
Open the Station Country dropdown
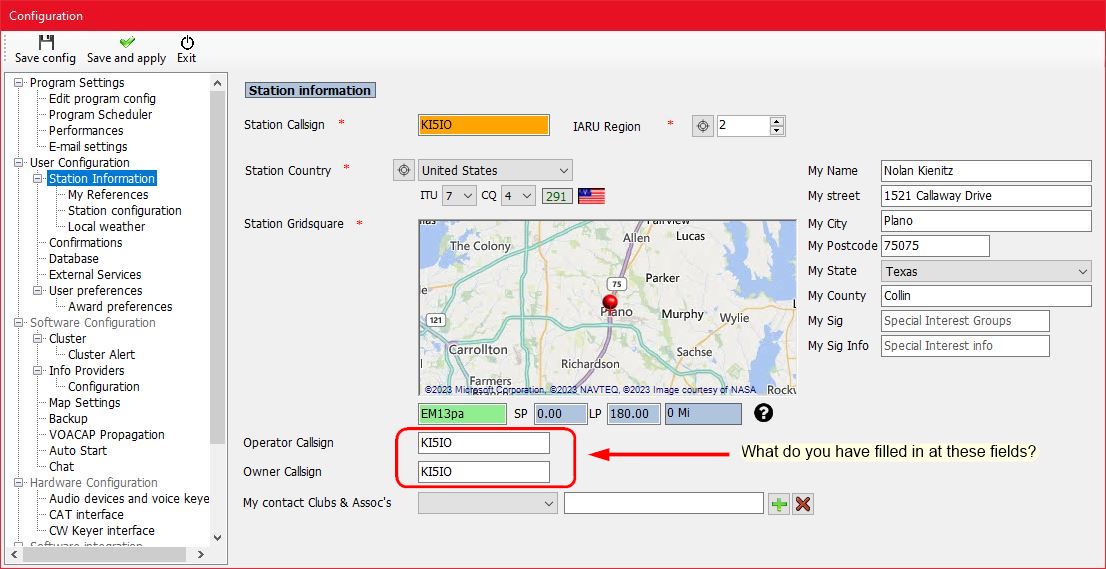click(x=563, y=170)
